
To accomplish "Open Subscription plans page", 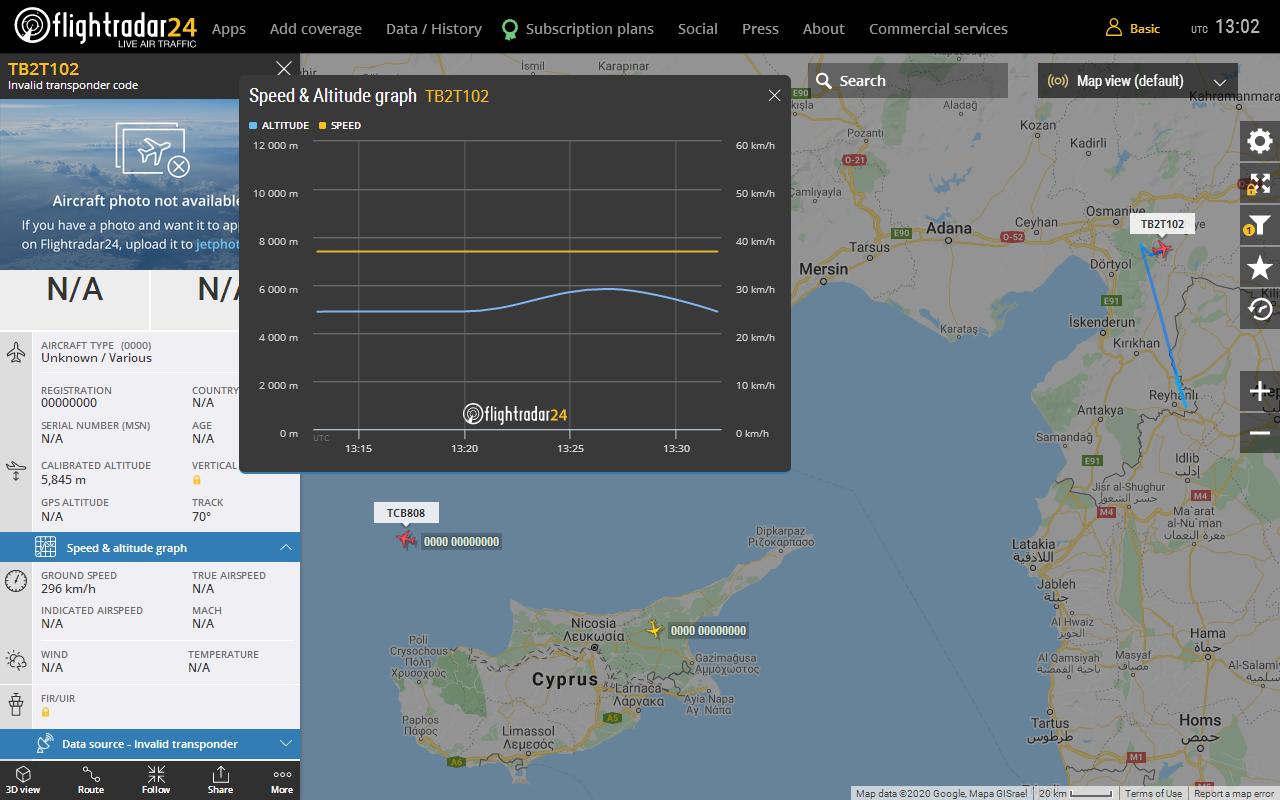I will pyautogui.click(x=590, y=29).
